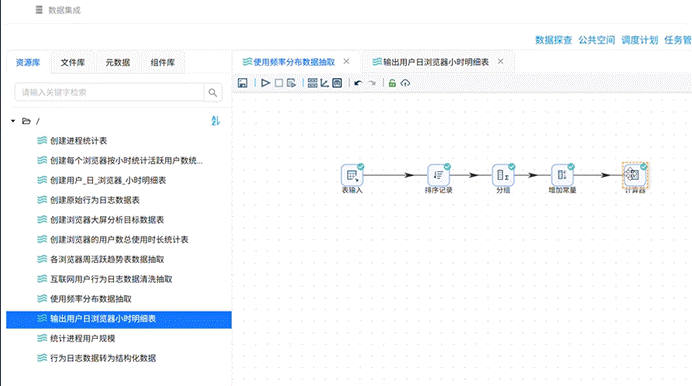This screenshot has height=386, width=692.
Task: Click the root folder icon in tree
Action: (x=26, y=121)
